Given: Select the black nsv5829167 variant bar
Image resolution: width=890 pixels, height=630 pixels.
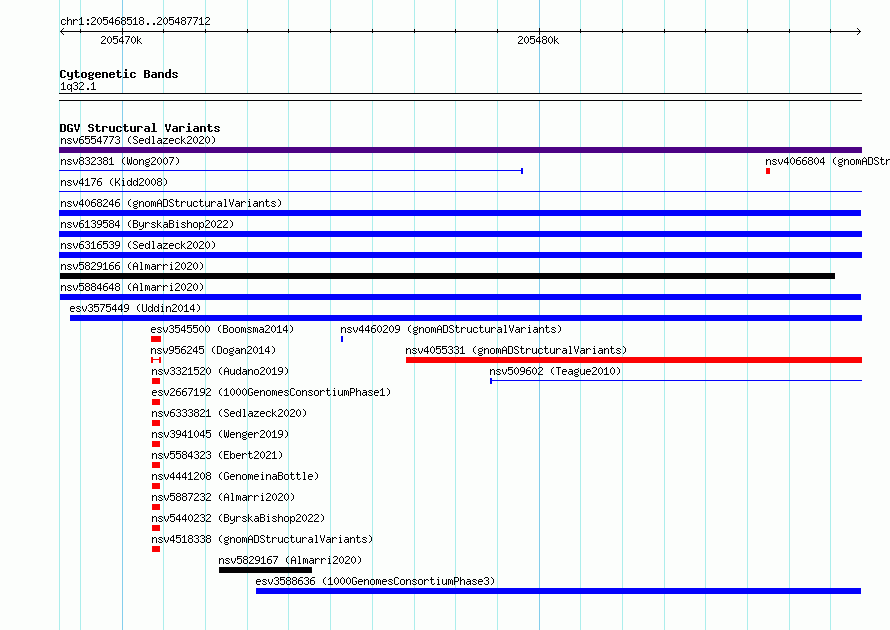Looking at the screenshot, I should pos(266,570).
